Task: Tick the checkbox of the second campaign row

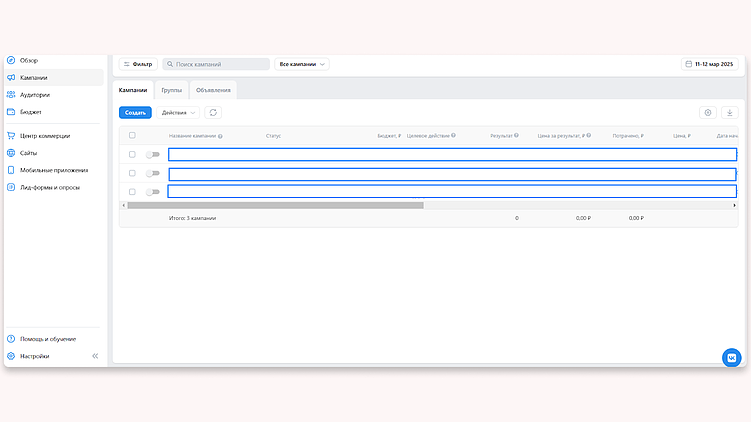Action: (132, 173)
